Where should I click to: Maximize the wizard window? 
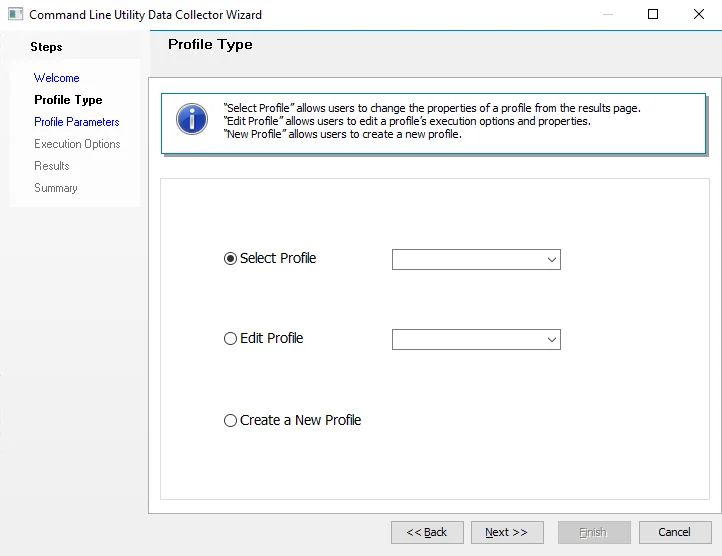point(653,14)
